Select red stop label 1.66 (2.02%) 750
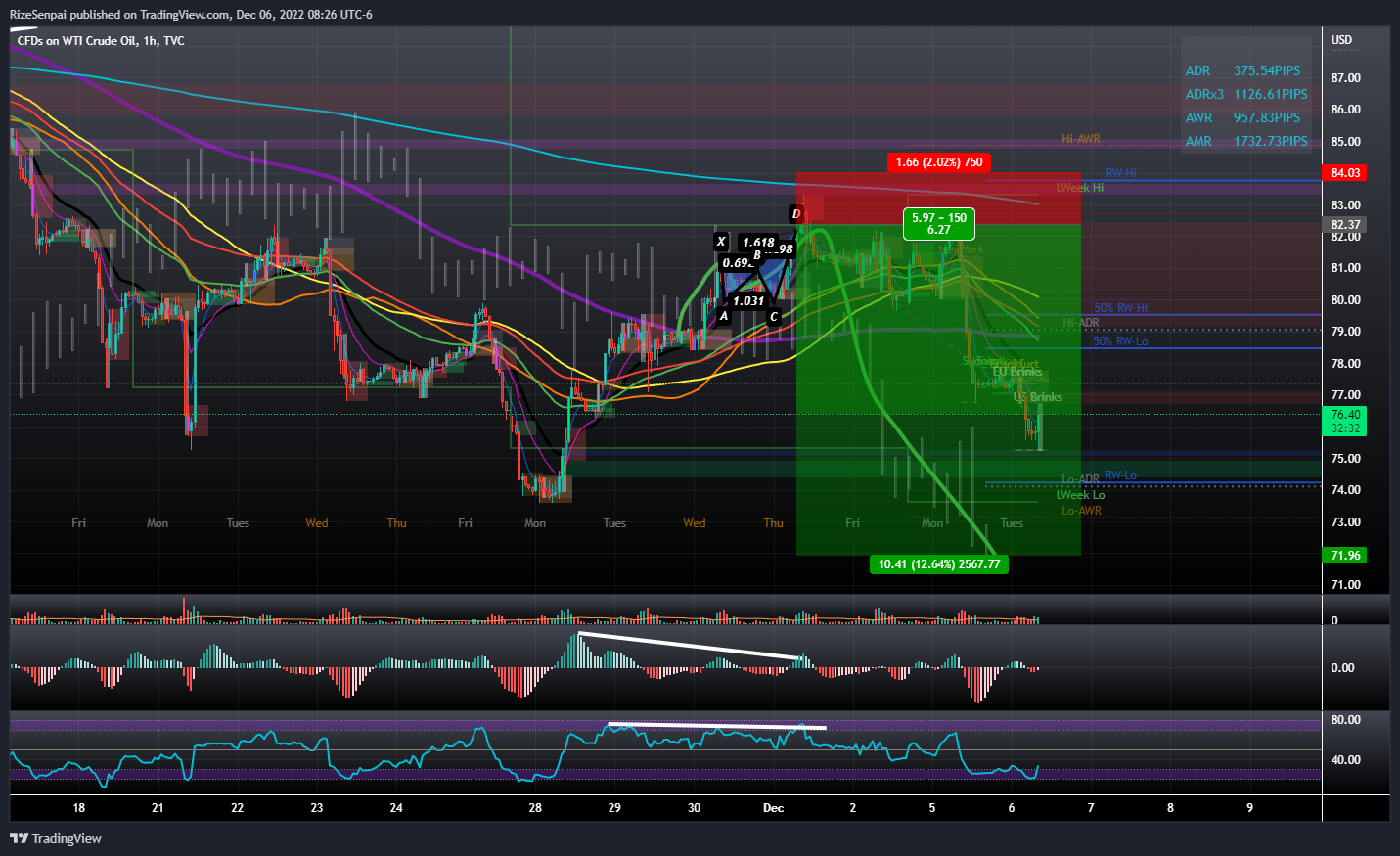Screen dimensions: 1400x856 pyautogui.click(x=939, y=161)
